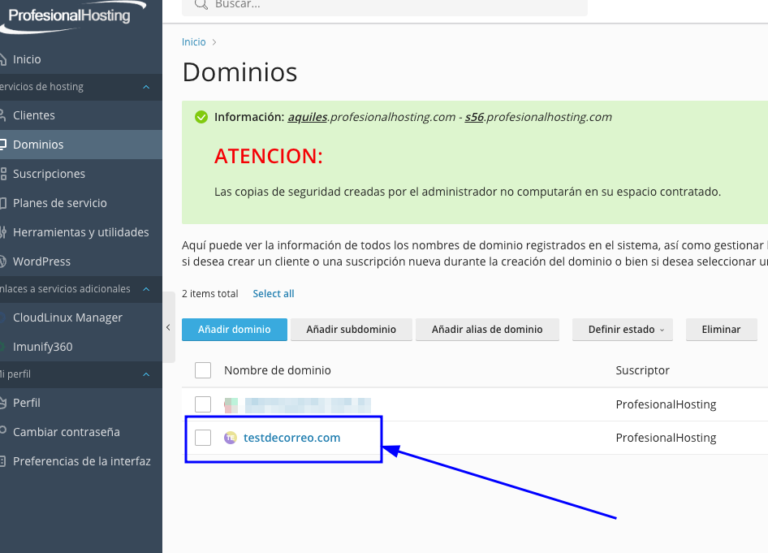The height and width of the screenshot is (553, 768).
Task: Click the Dominios monitor icon
Action: (2, 144)
